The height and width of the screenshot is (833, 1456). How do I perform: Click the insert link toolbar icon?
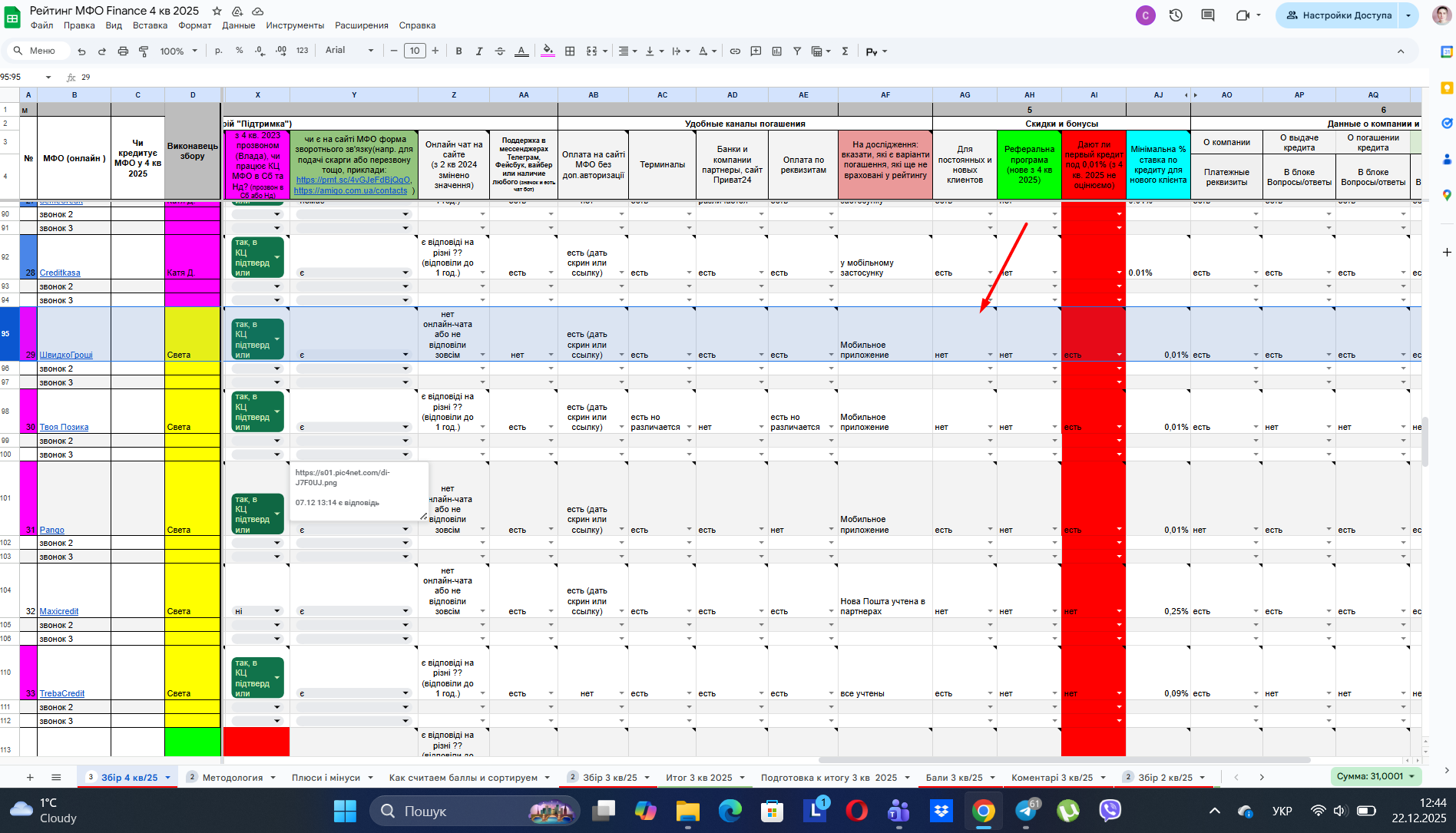tap(735, 51)
